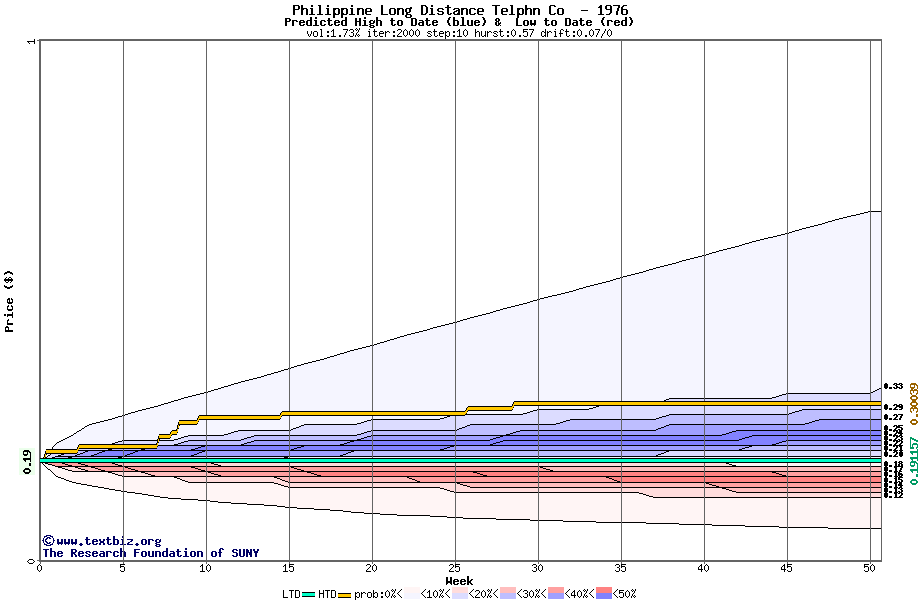Click the green LTD legend line marker
Image resolution: width=920 pixels, height=600 pixels.
pyautogui.click(x=309, y=594)
